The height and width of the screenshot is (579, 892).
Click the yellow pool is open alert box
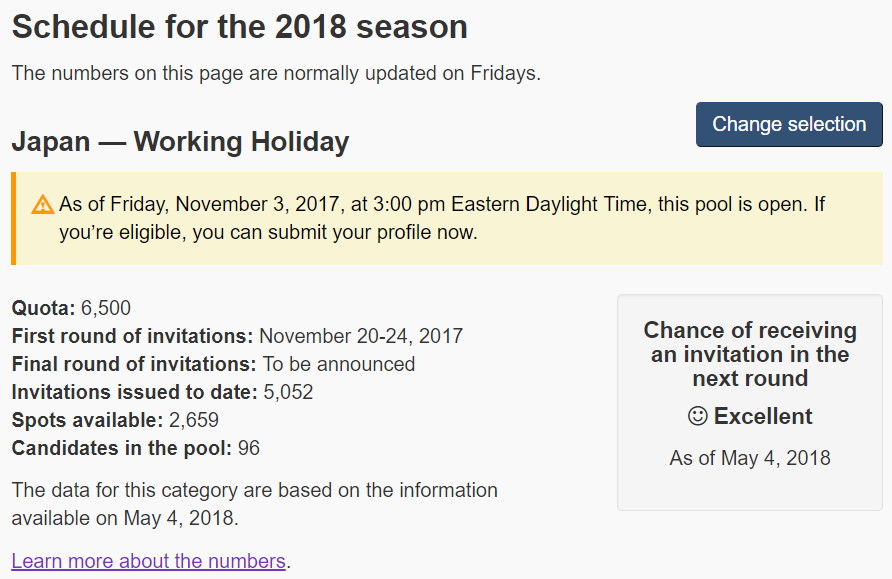[447, 218]
